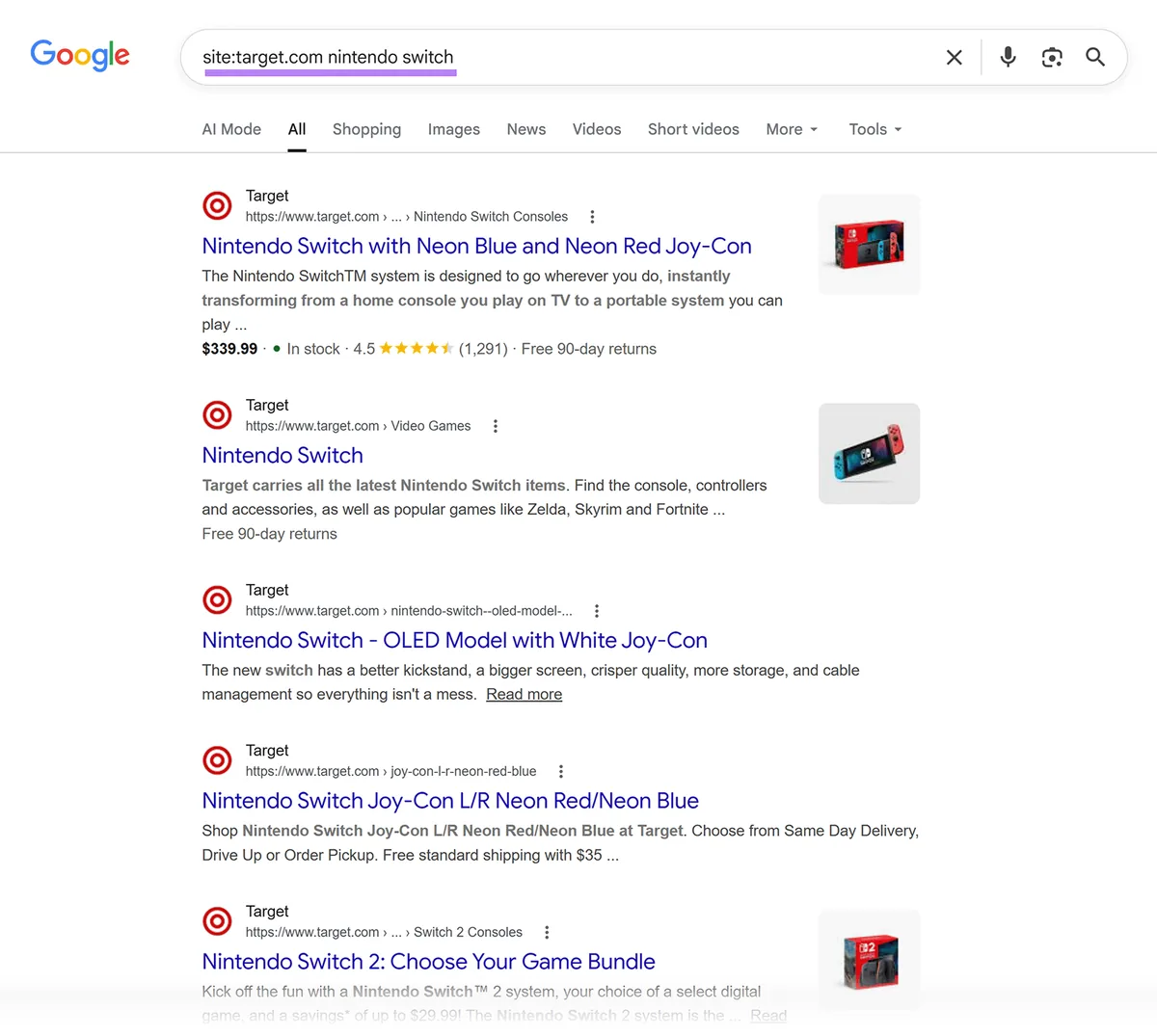The image size is (1157, 1036).
Task: Submit search with magnifying glass icon
Action: point(1095,57)
